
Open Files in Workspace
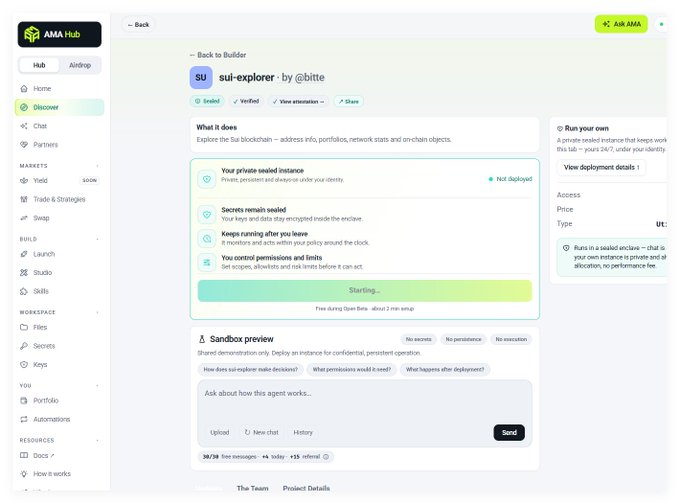40,327
